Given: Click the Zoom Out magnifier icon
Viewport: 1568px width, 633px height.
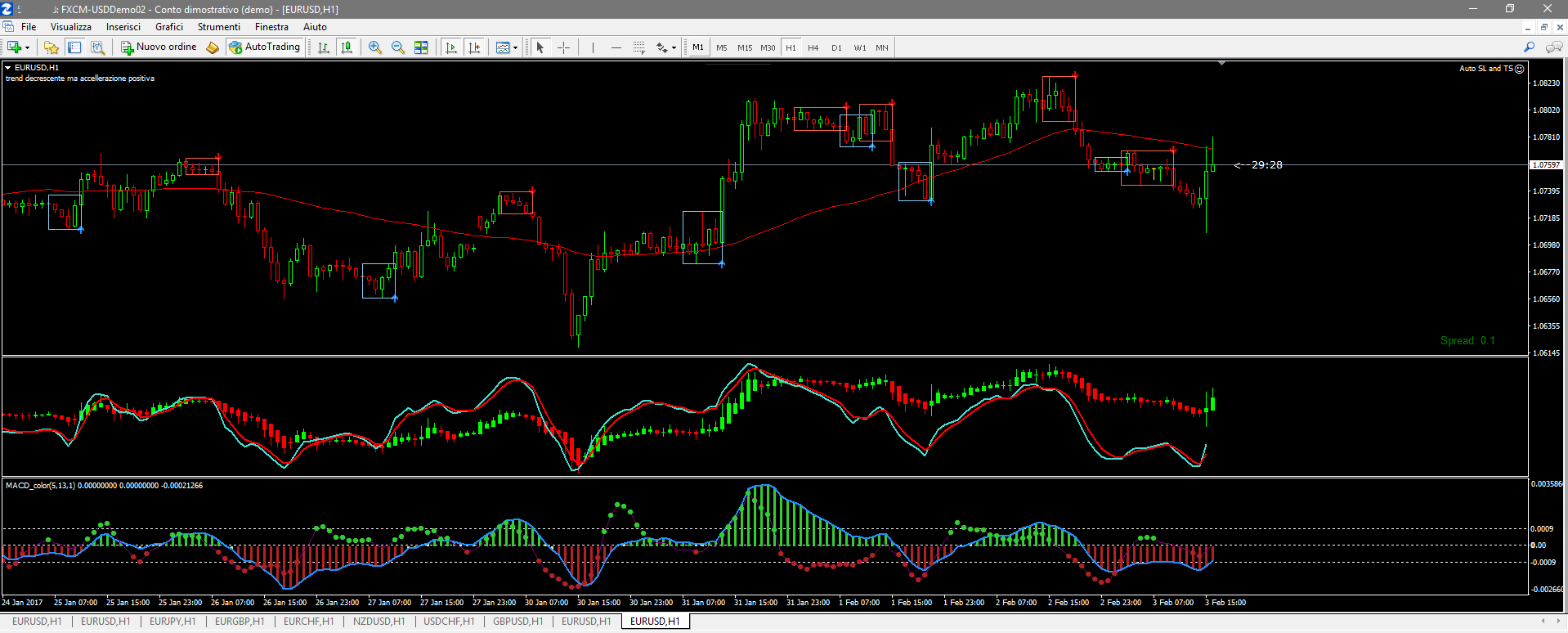Looking at the screenshot, I should pyautogui.click(x=398, y=47).
